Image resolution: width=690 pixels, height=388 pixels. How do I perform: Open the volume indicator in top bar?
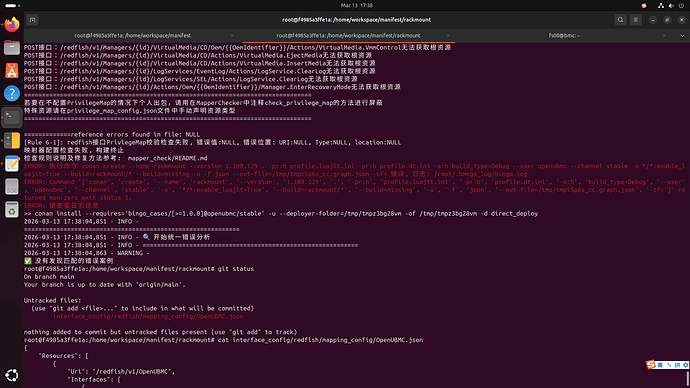click(671, 6)
